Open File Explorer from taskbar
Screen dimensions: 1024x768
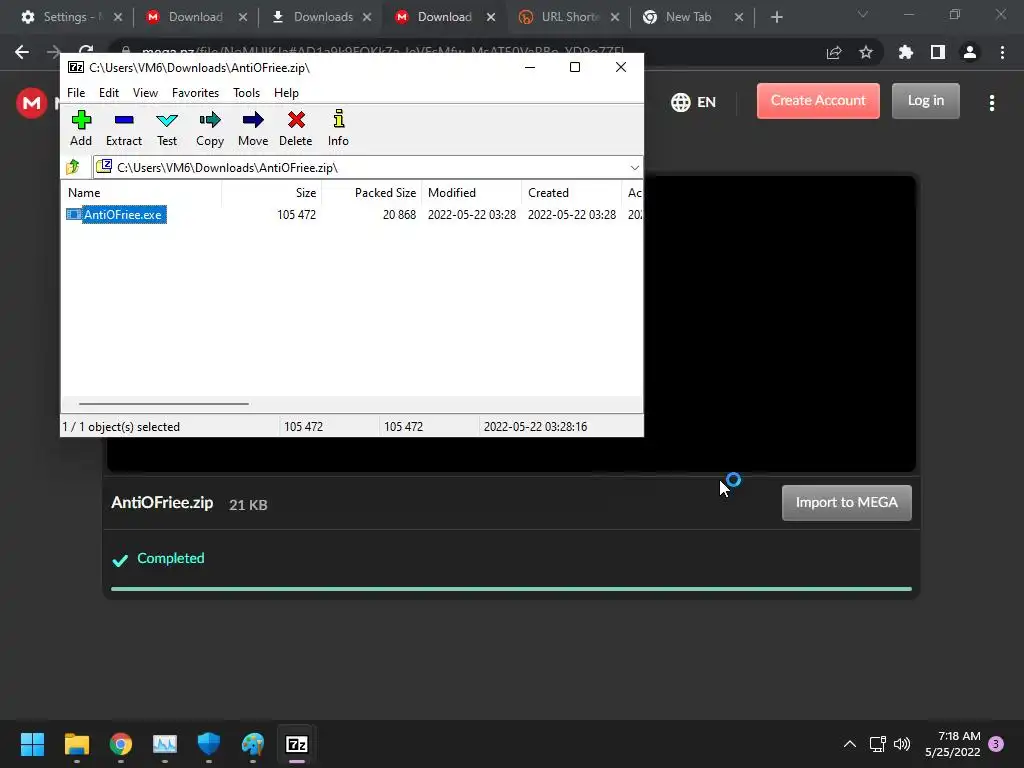(x=76, y=744)
